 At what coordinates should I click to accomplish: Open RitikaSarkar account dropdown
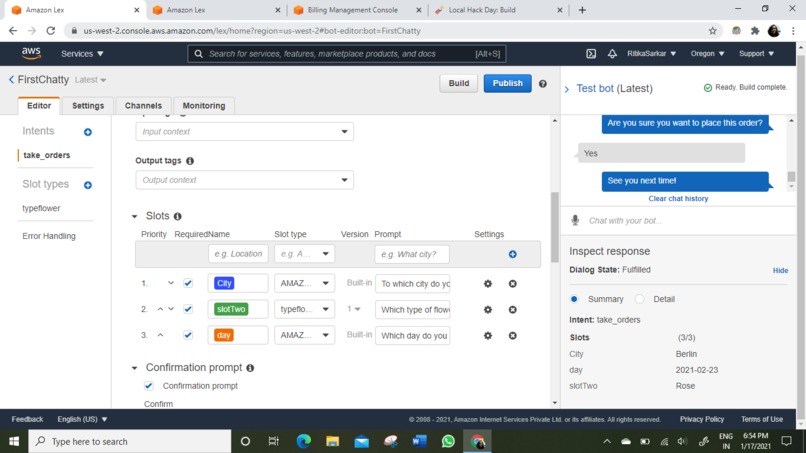coord(651,53)
